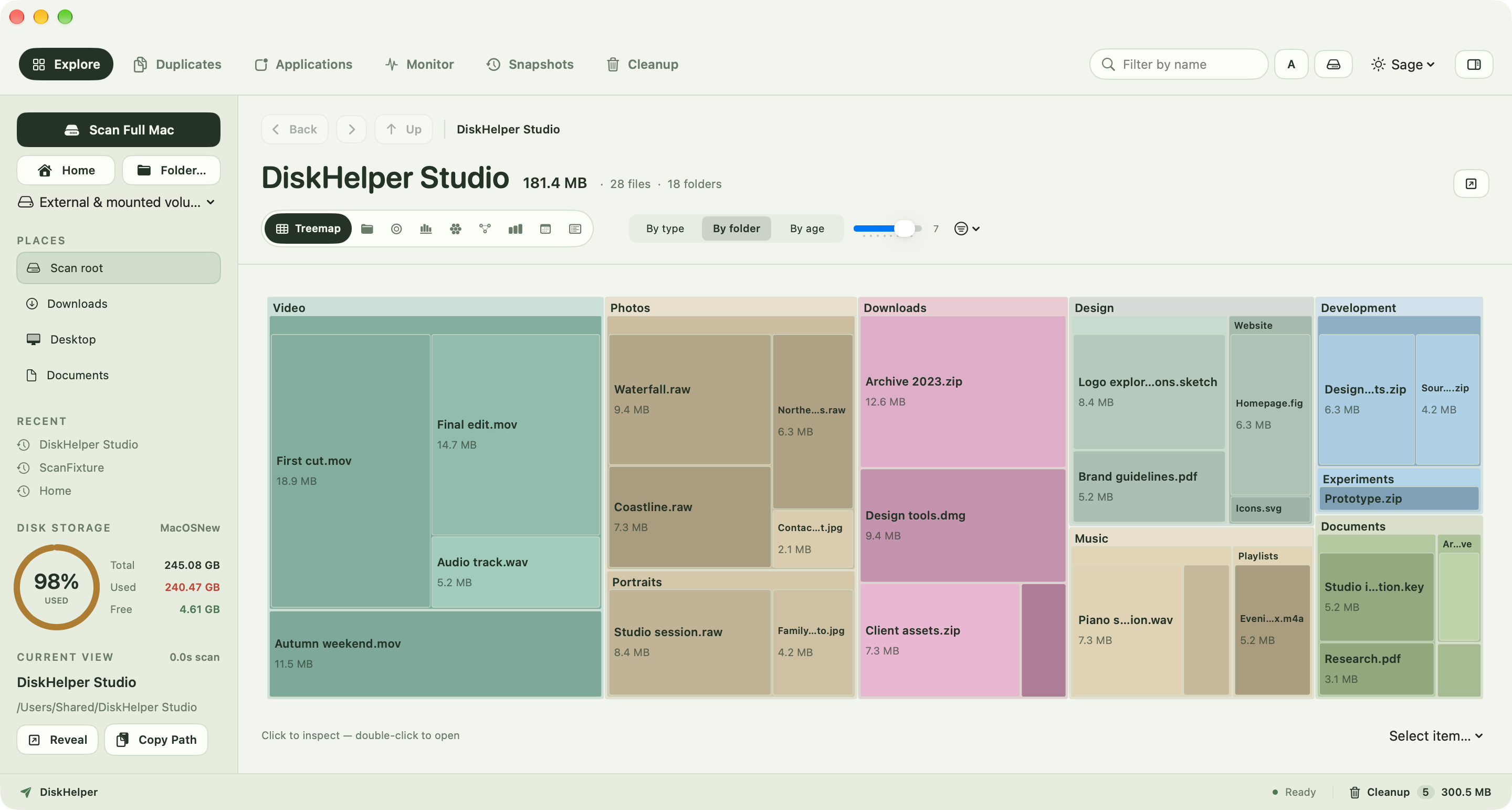Select First cut.mov treemap block
This screenshot has height=810, width=1512.
click(350, 471)
